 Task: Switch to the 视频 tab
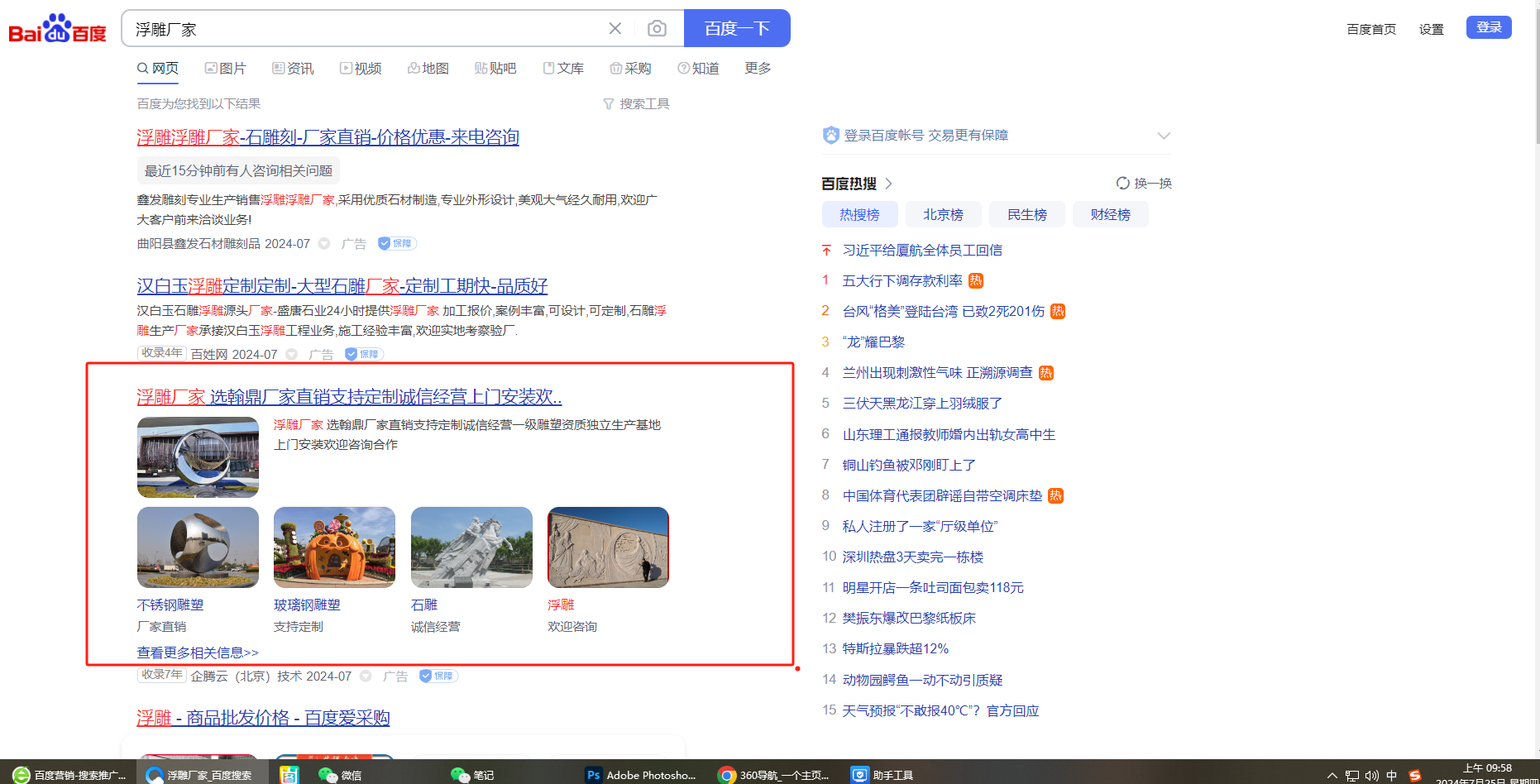[x=361, y=69]
